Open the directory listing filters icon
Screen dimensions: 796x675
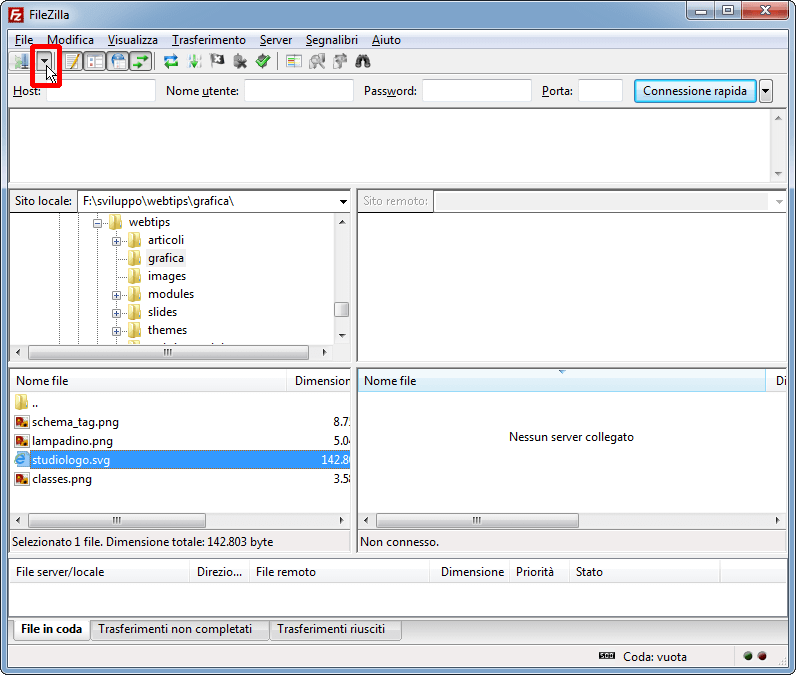coord(293,62)
